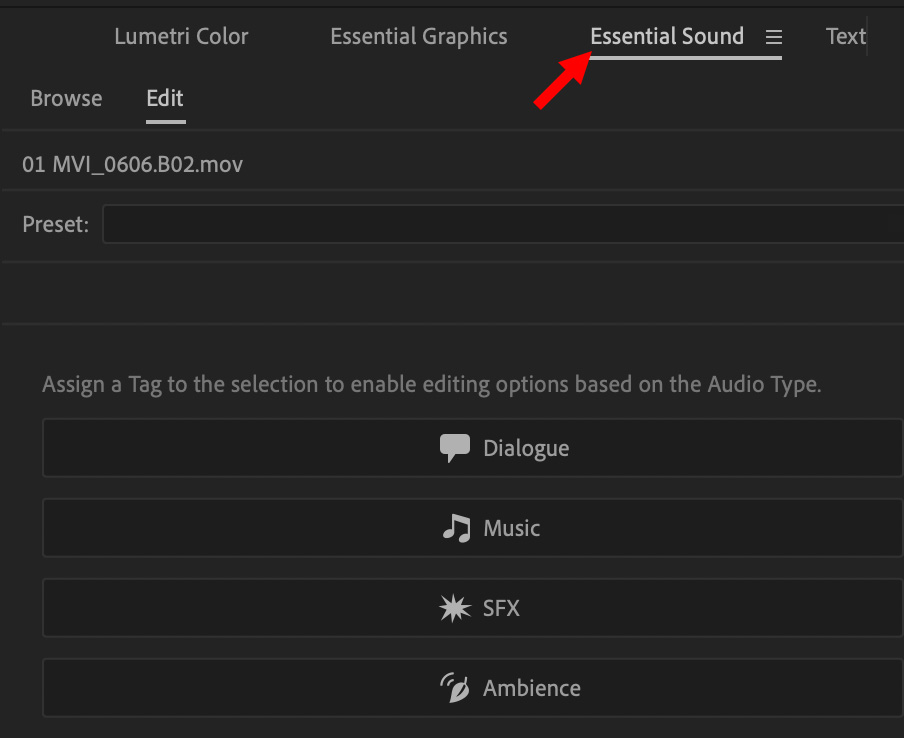Click the Ambience leaf icon
904x738 pixels.
click(455, 688)
